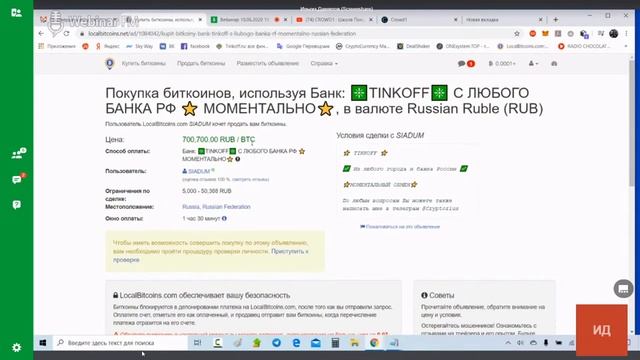Open Mail app from the taskbar
Image resolution: width=640 pixels, height=360 pixels.
pos(316,343)
